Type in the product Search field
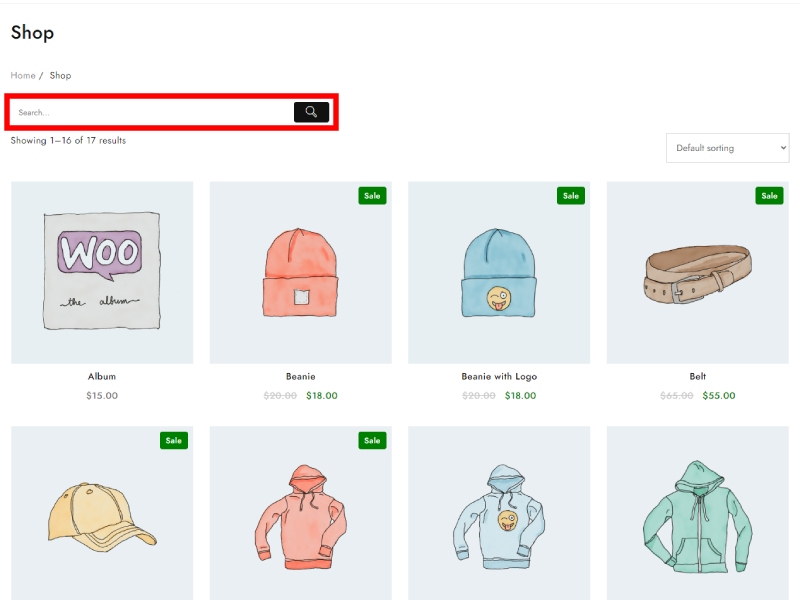800x600 pixels. pyautogui.click(x=150, y=112)
